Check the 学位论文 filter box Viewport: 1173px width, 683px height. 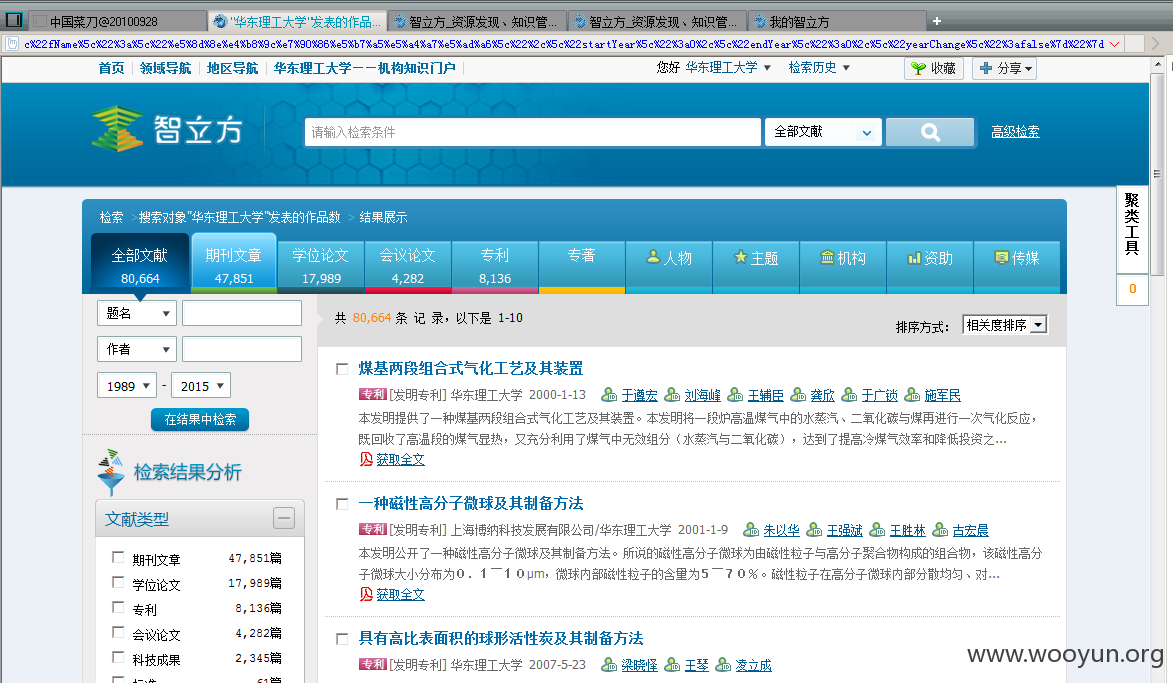tap(117, 582)
